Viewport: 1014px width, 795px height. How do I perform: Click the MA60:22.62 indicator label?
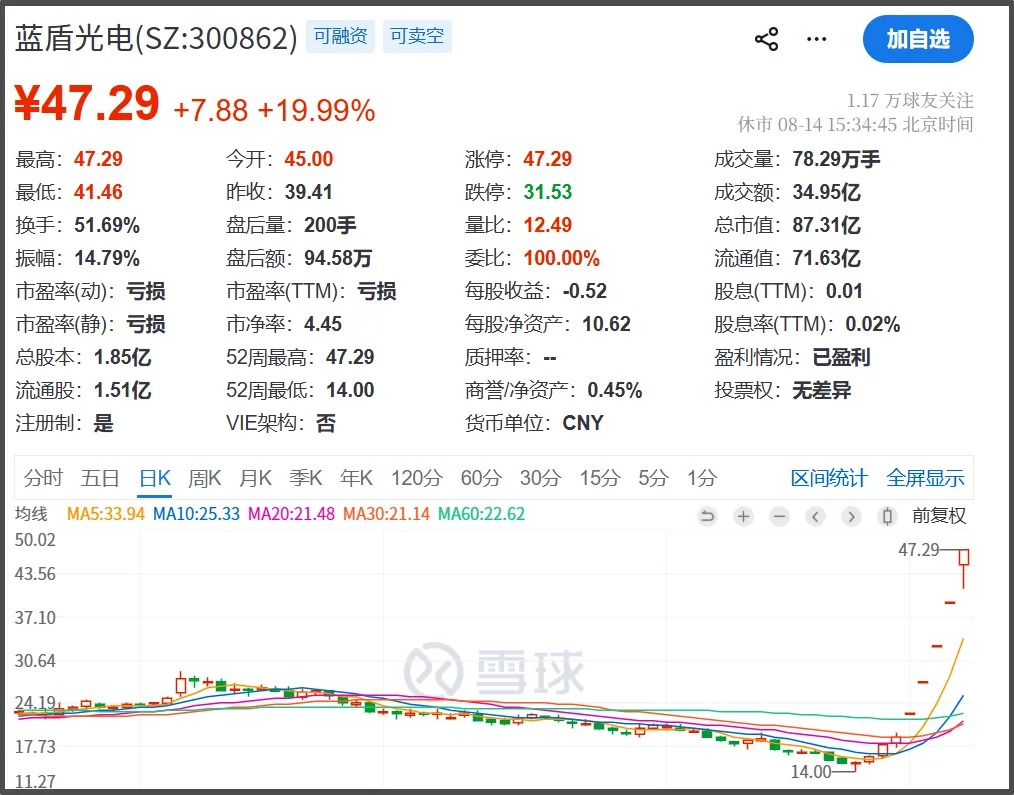(481, 514)
